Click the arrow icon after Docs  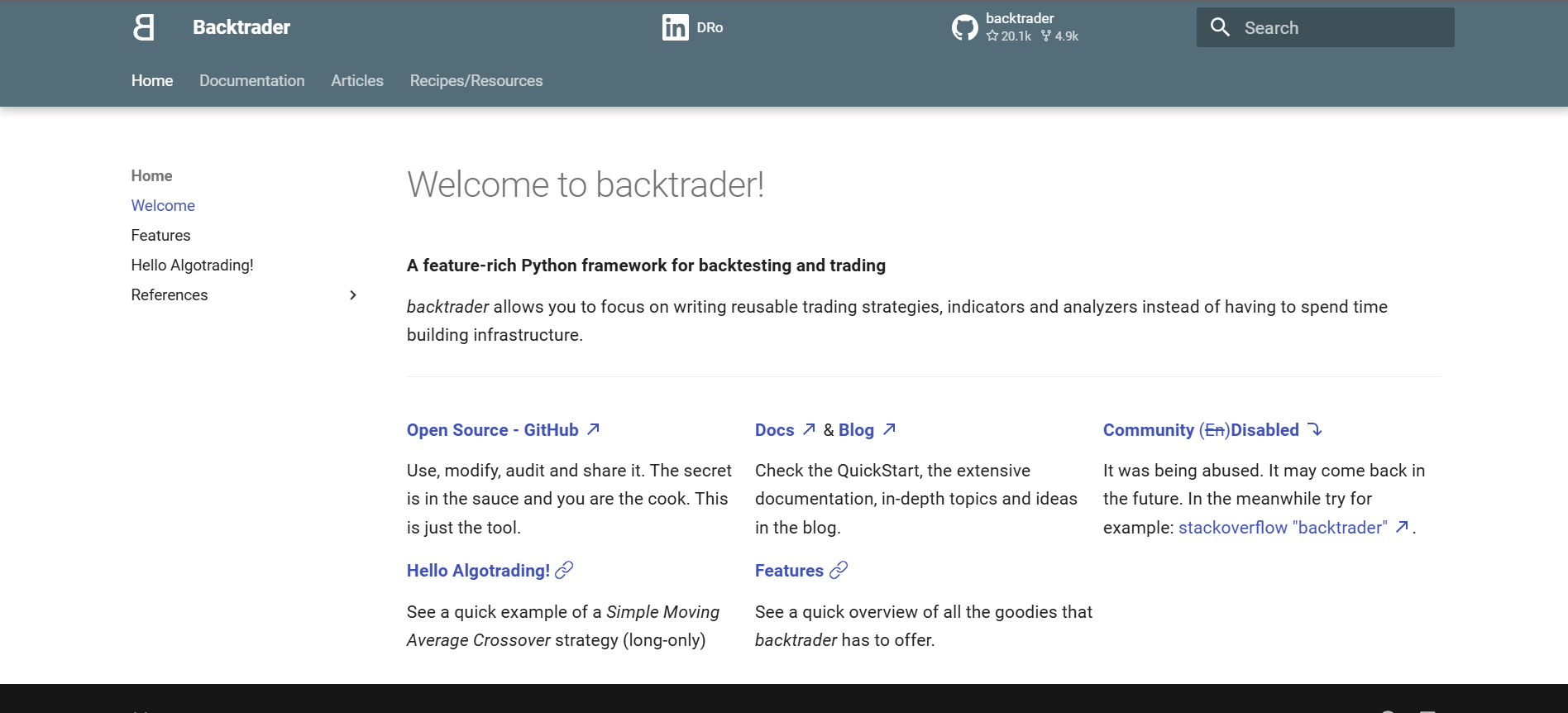pyautogui.click(x=809, y=429)
